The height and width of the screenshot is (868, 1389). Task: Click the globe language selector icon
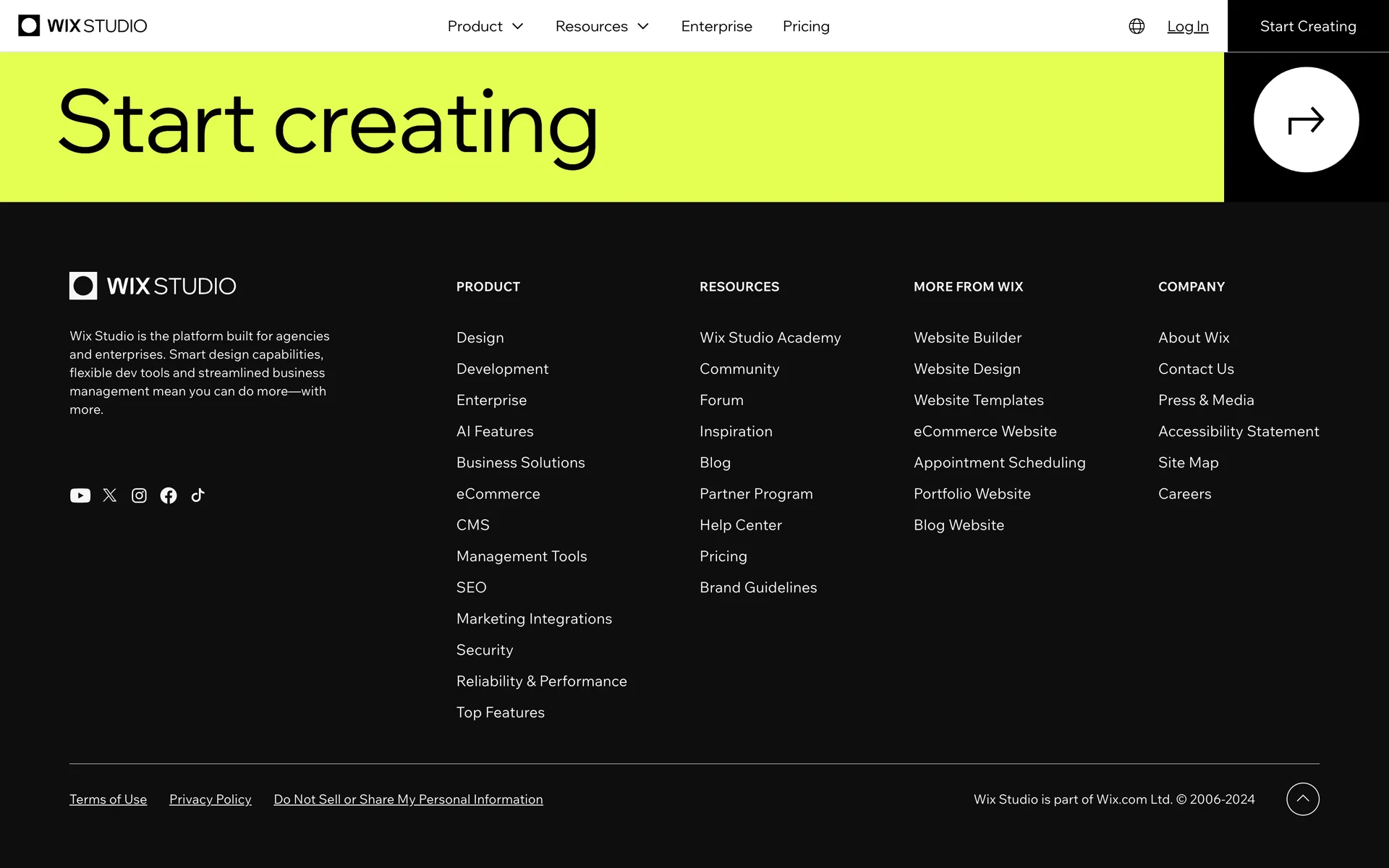(1137, 26)
